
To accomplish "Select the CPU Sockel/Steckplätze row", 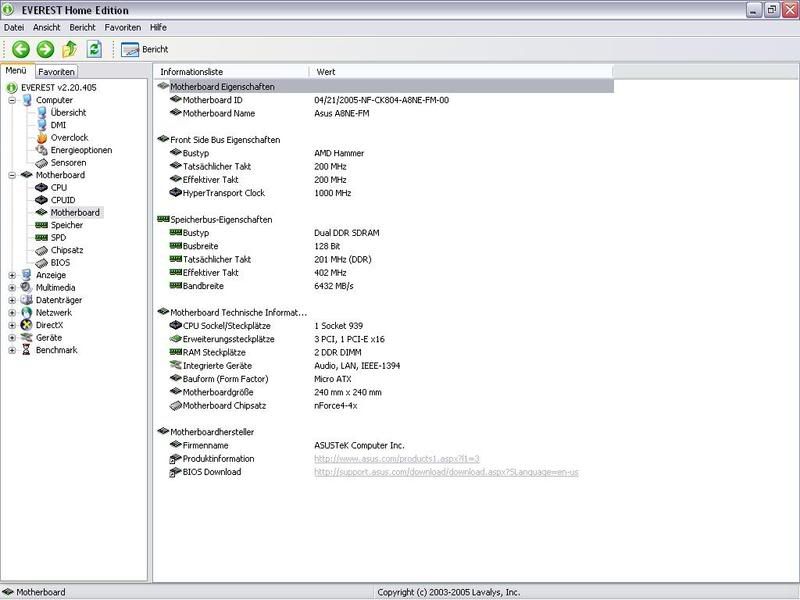I will click(x=384, y=326).
